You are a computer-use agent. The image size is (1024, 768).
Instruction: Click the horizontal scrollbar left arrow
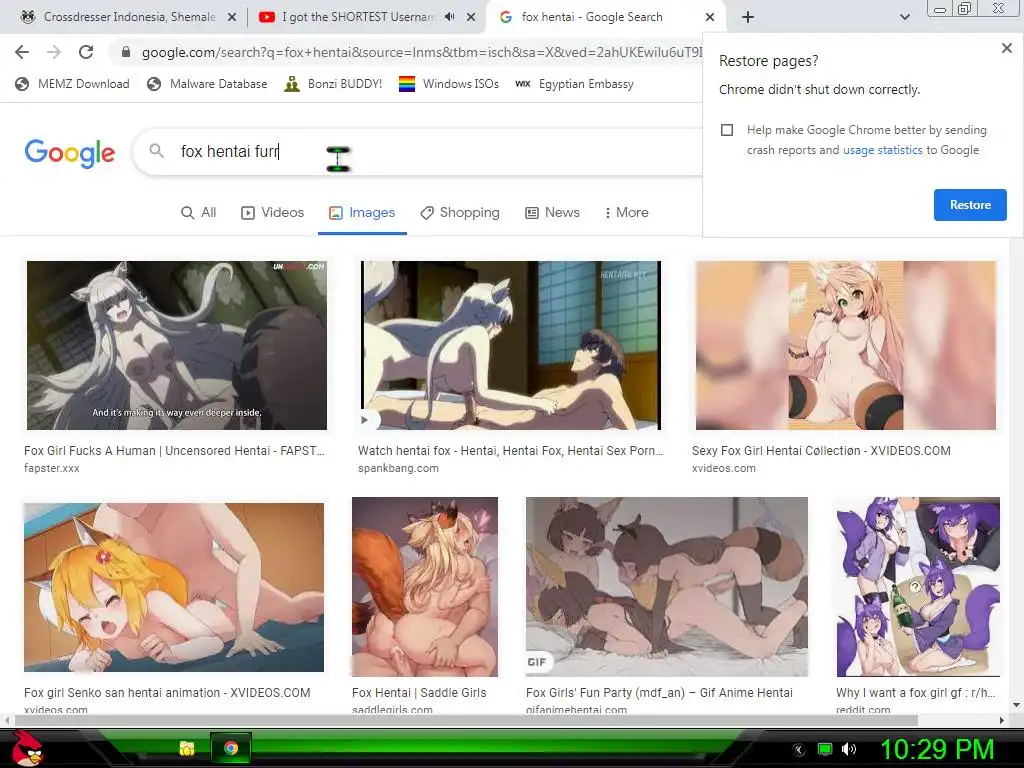(x=7, y=720)
